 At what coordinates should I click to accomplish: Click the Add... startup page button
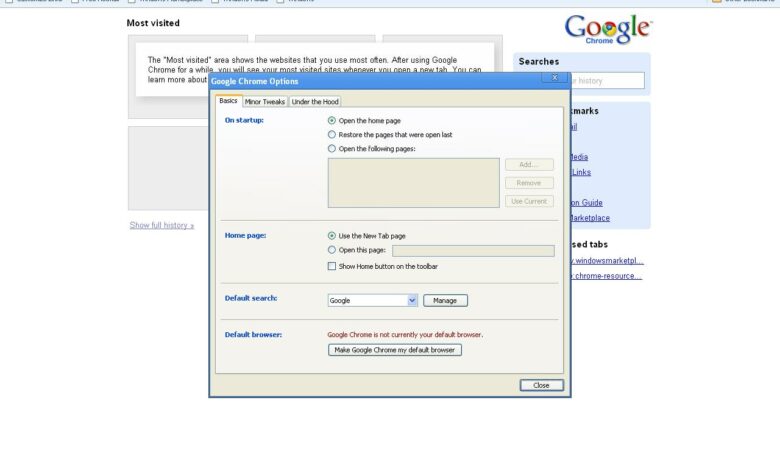pyautogui.click(x=529, y=165)
